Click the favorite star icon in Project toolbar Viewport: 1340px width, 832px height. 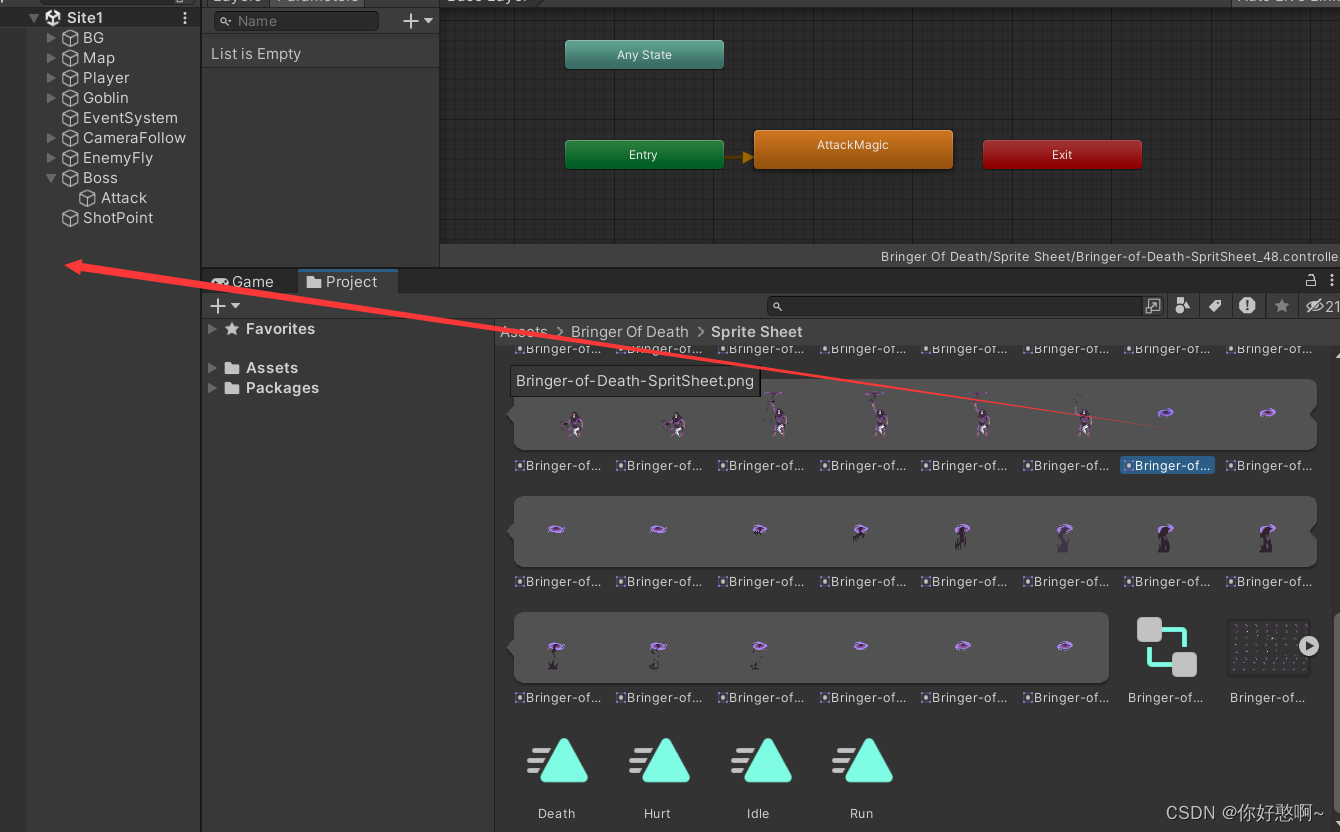pyautogui.click(x=1281, y=306)
